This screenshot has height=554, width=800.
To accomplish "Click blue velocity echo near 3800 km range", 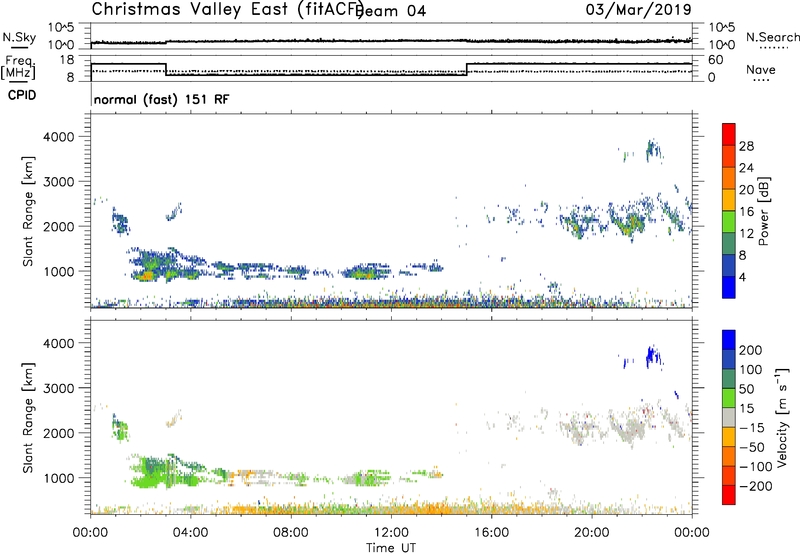I will coord(651,355).
